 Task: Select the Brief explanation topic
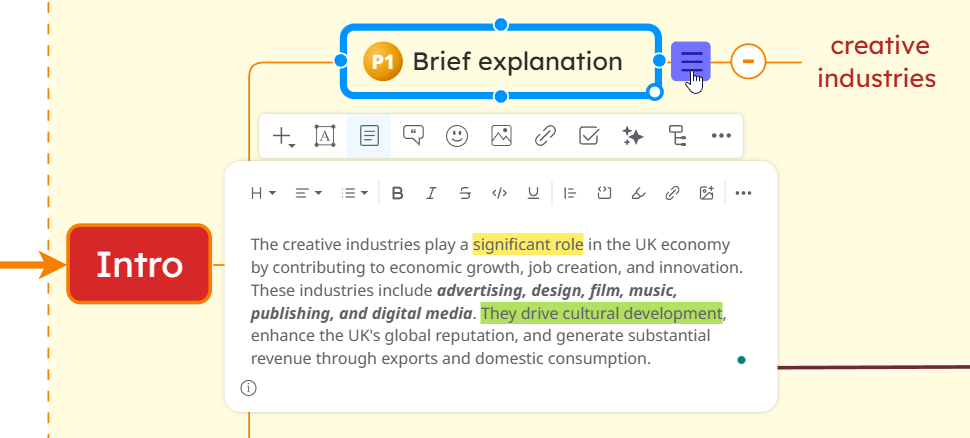click(x=501, y=61)
